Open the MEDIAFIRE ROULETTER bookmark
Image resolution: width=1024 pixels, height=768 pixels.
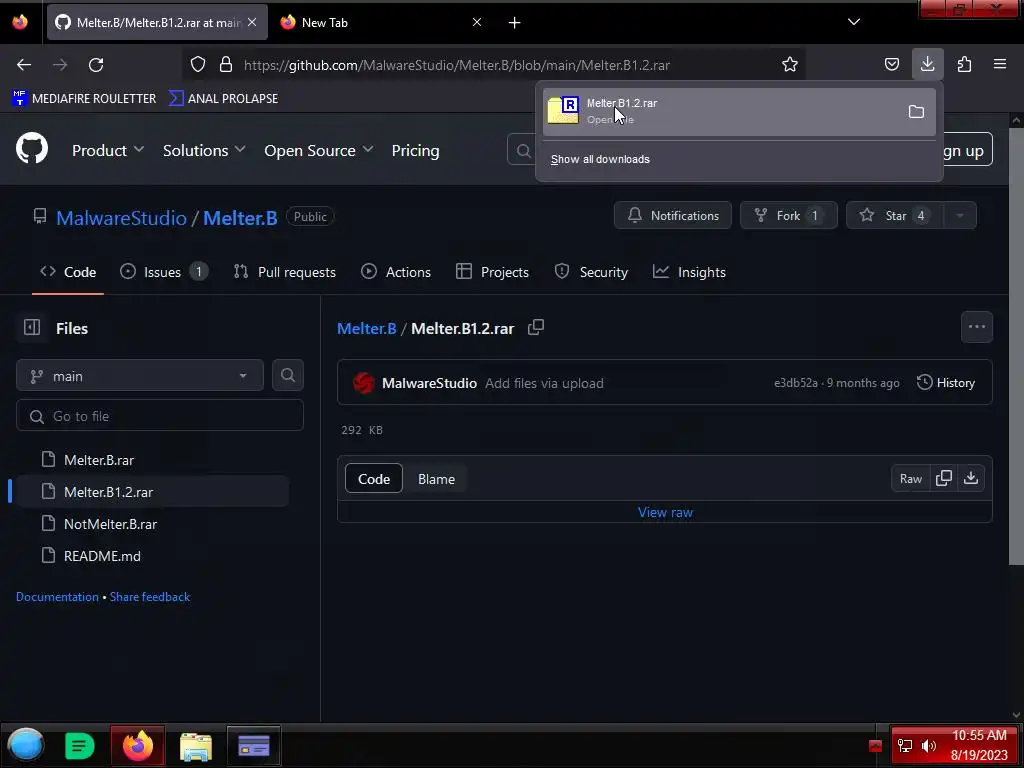(84, 99)
